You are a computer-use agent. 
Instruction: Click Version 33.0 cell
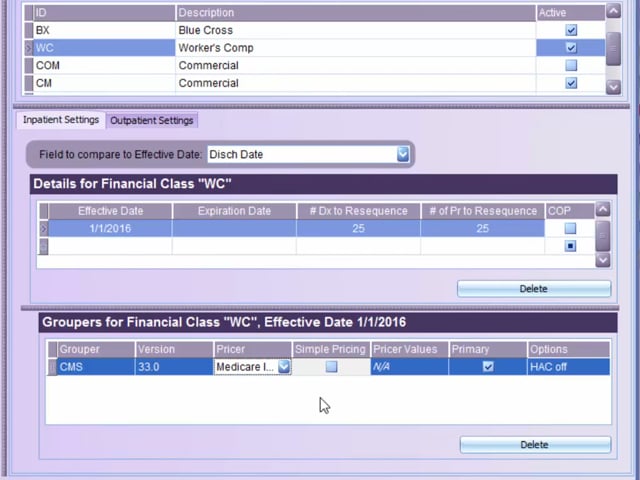174,367
